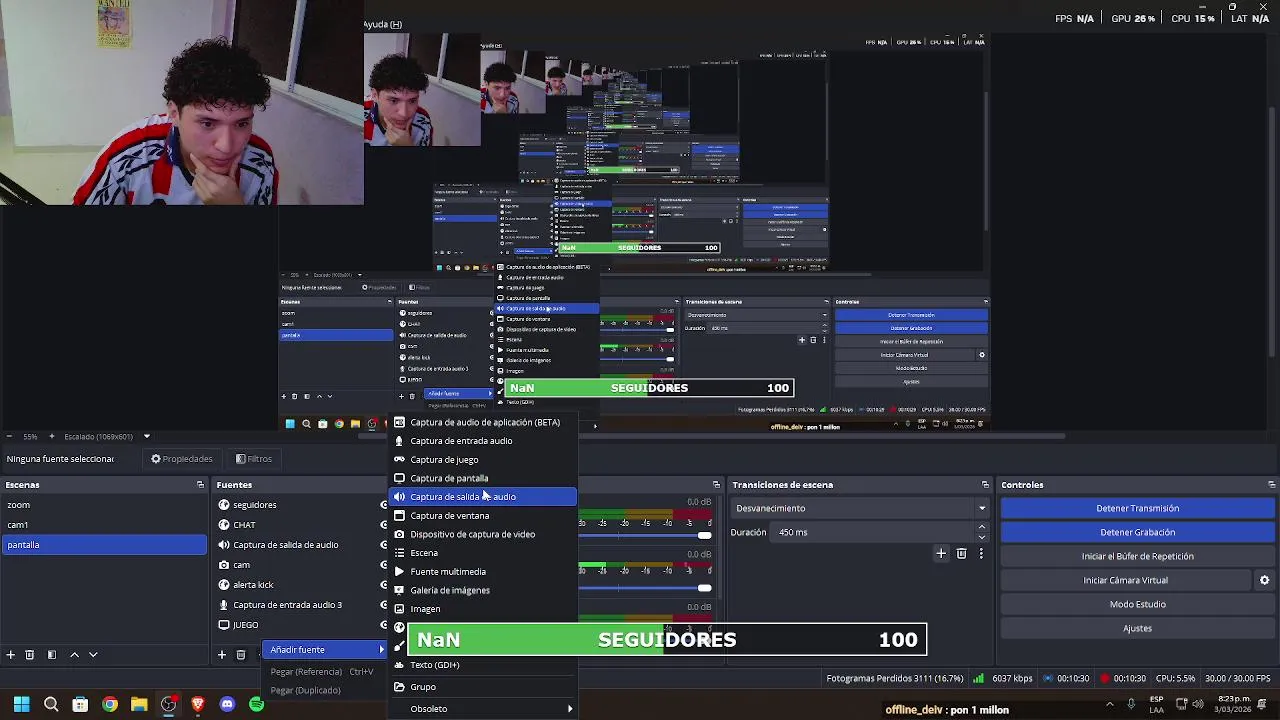Choose Texto (GDI+) from menu
1280x720 pixels.
(x=483, y=665)
